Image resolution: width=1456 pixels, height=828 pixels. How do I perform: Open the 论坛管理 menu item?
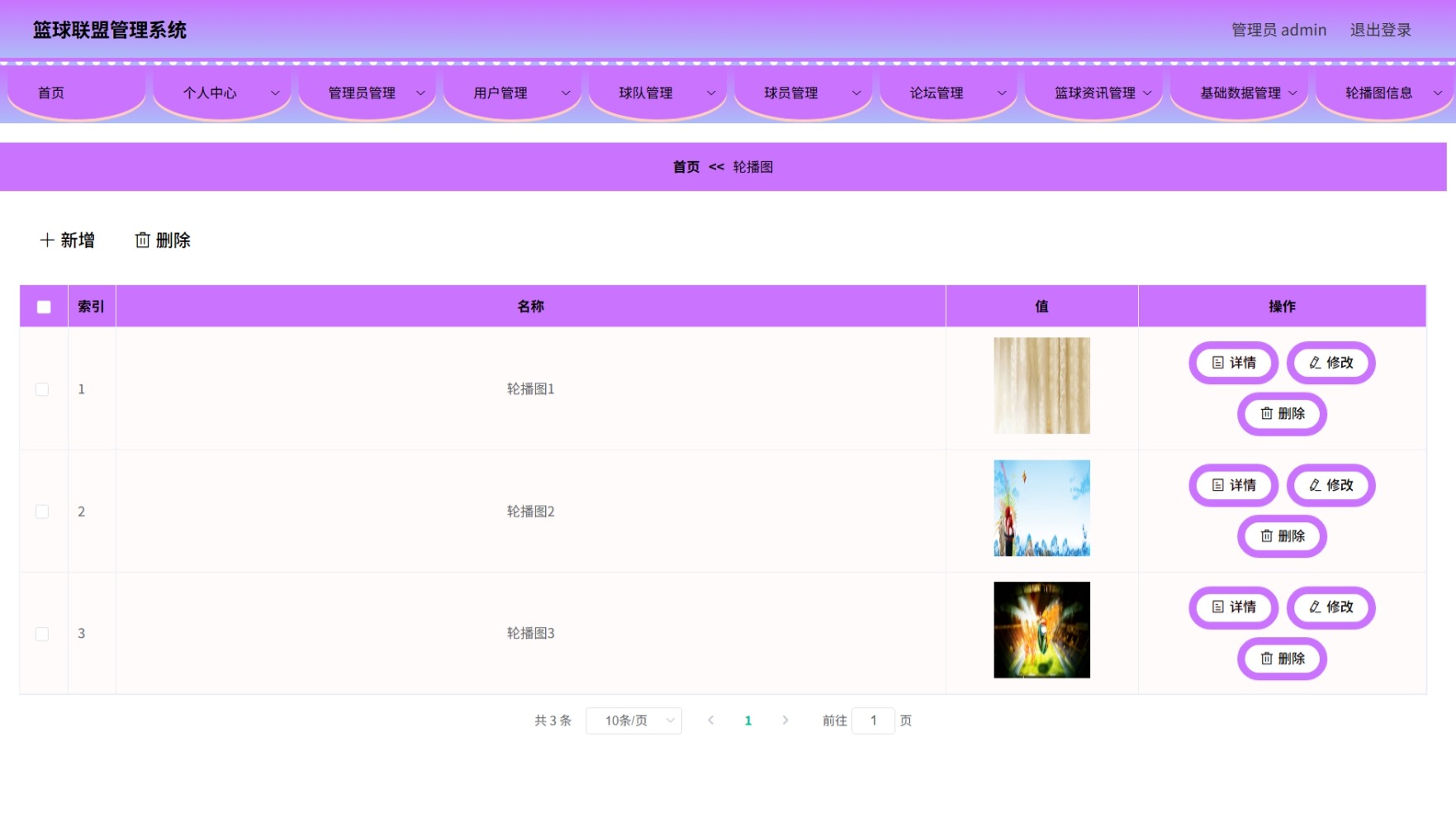tap(949, 93)
